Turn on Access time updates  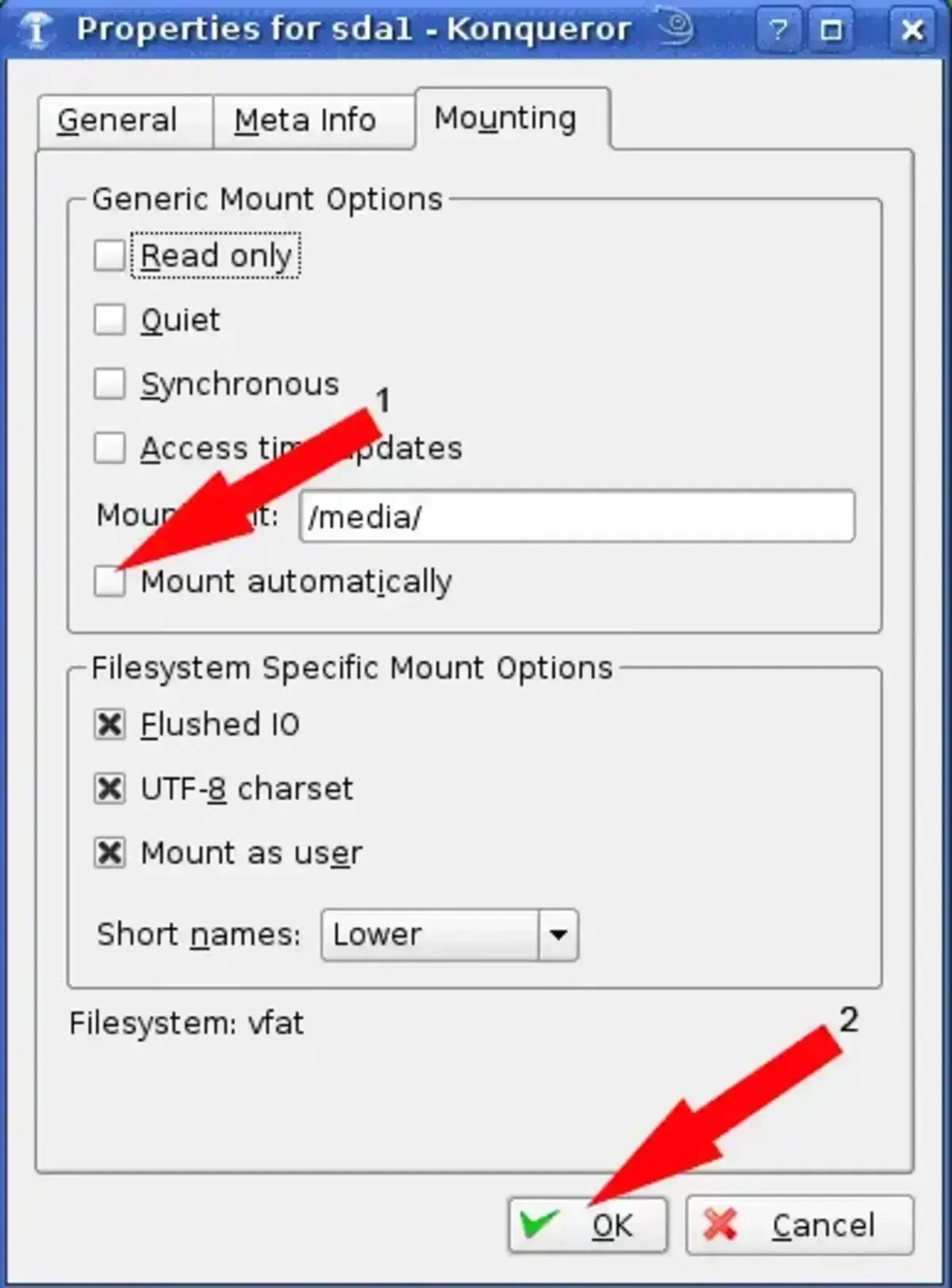(x=109, y=448)
